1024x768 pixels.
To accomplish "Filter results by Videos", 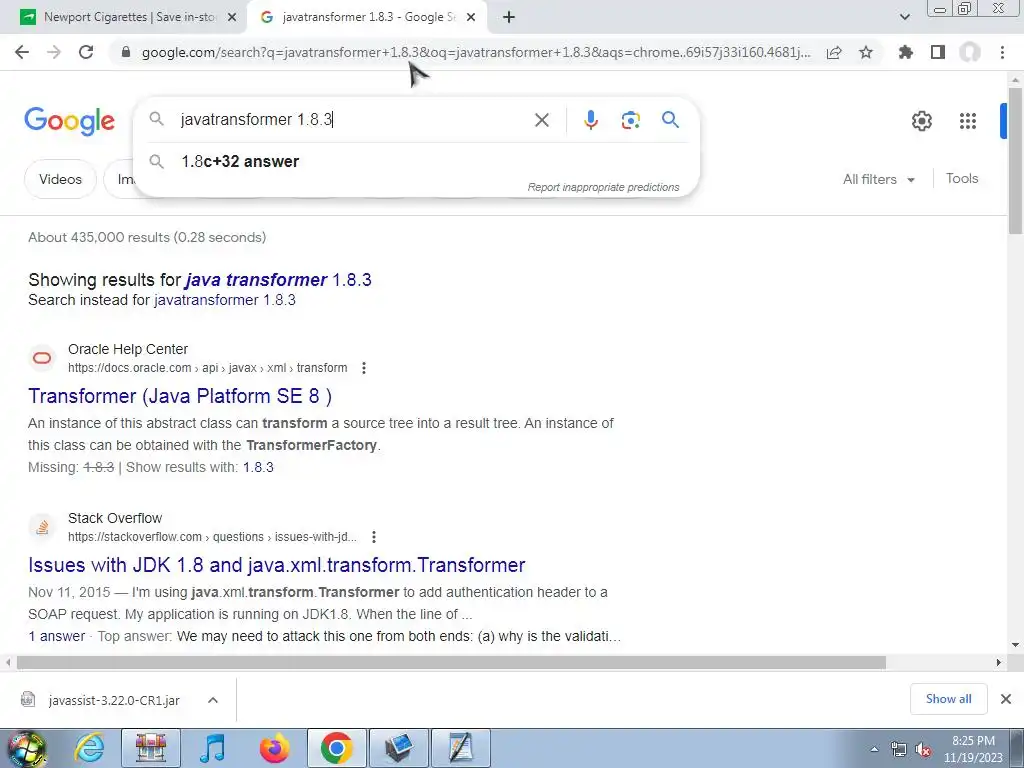I will 60,179.
